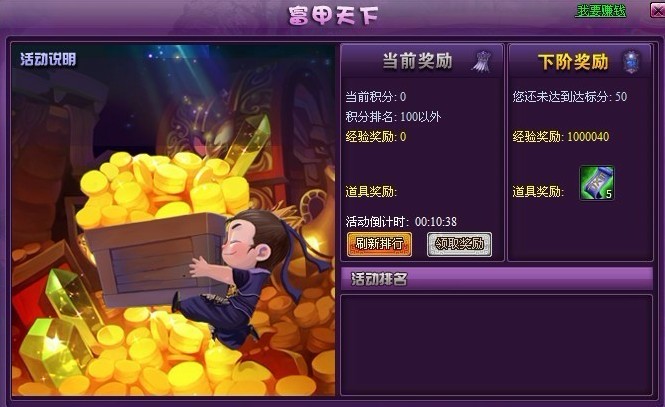Click the 刷新排行 refresh ranking button
Image resolution: width=665 pixels, height=407 pixels.
click(379, 244)
